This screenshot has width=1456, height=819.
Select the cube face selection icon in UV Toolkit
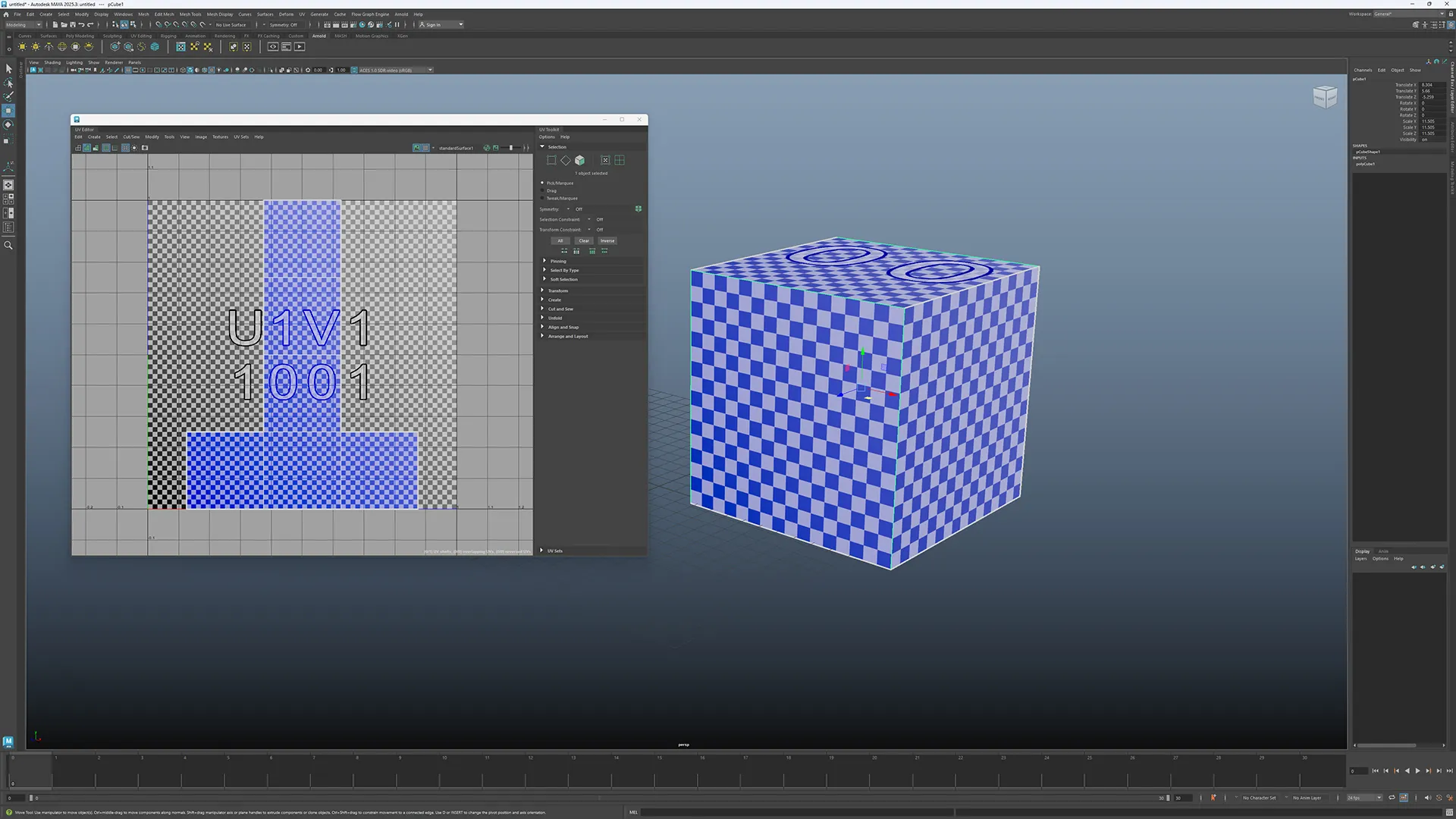point(580,160)
